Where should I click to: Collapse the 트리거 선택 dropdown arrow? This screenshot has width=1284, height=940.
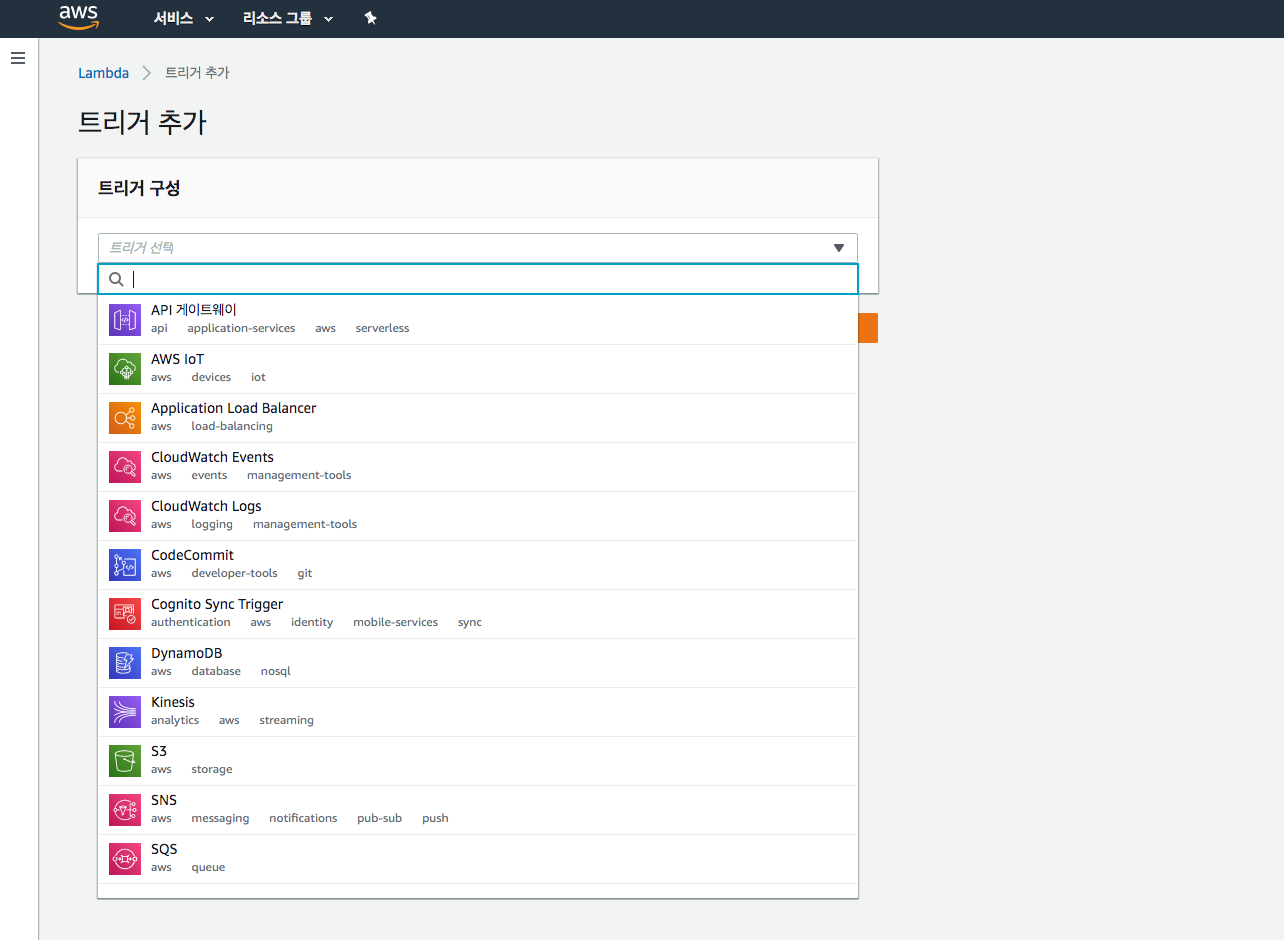(839, 248)
